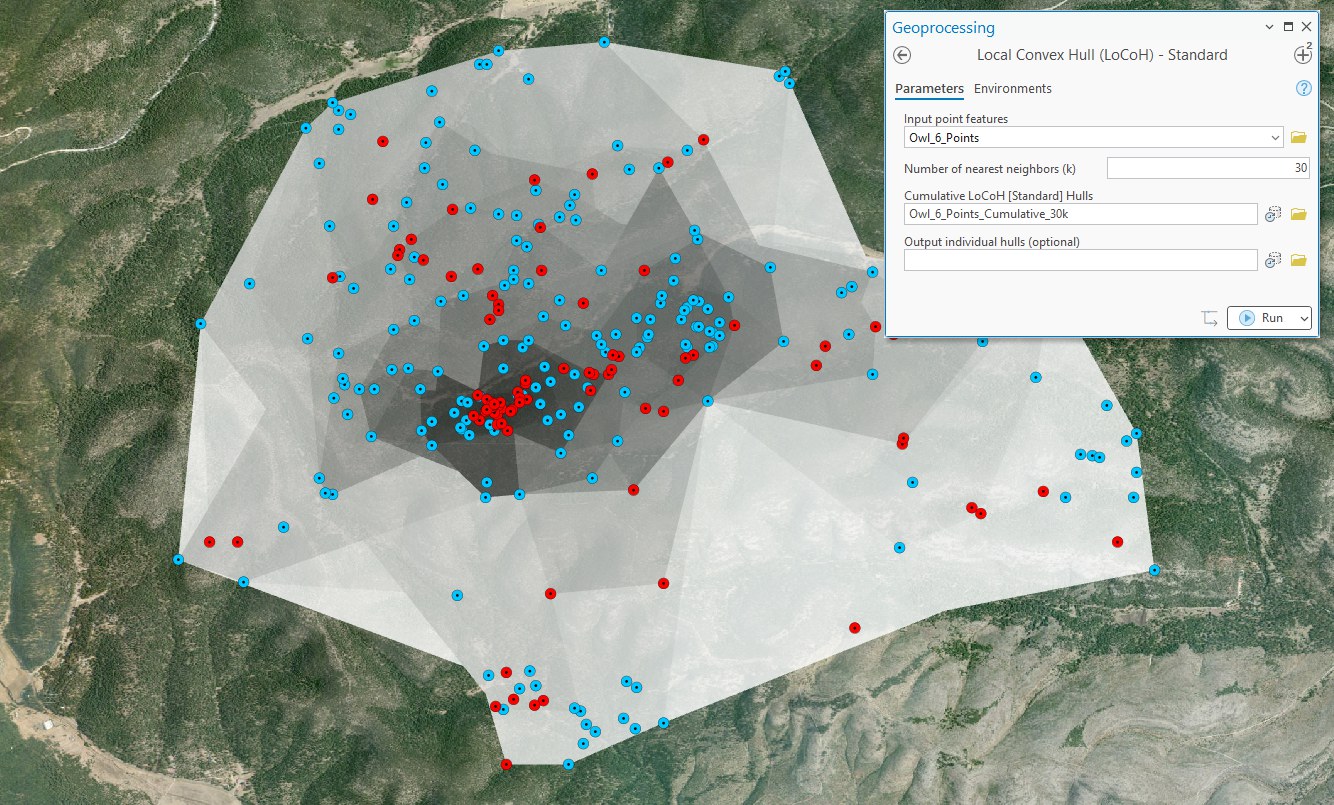Browse for Input point features folder
Viewport: 1334px width, 805px height.
coord(1299,137)
